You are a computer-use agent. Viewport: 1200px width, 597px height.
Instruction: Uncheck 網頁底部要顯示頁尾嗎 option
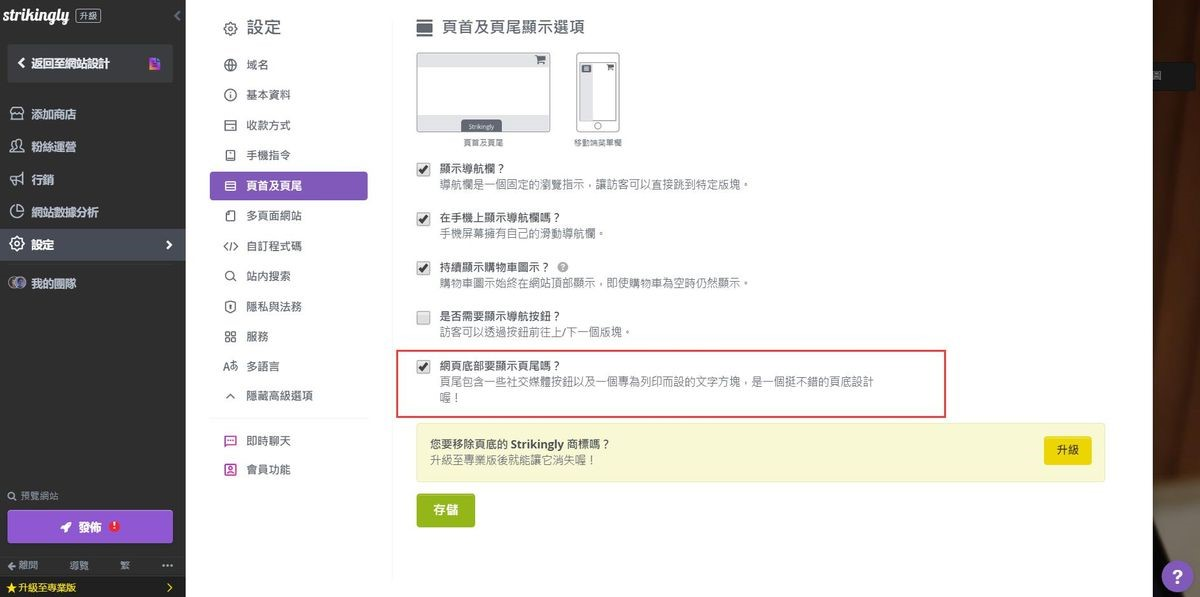(423, 364)
